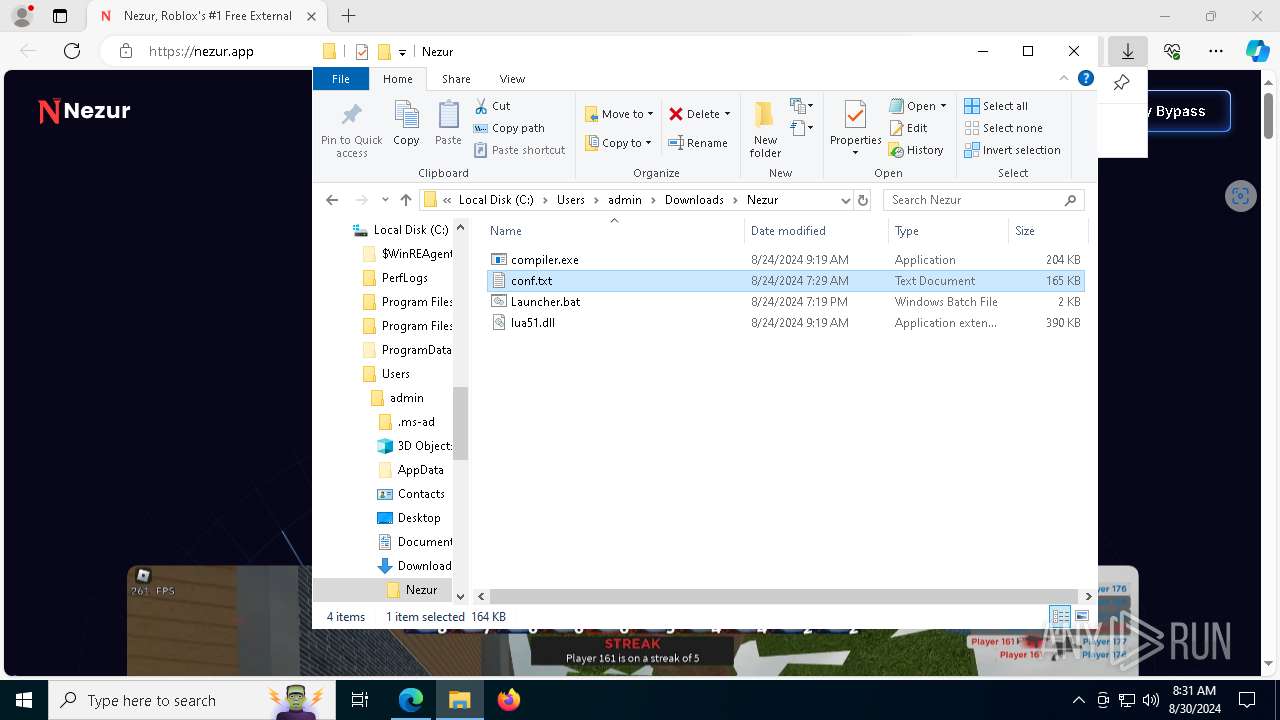Click the Search Nezur field
Viewport: 1280px width, 720px height.
coord(983,200)
